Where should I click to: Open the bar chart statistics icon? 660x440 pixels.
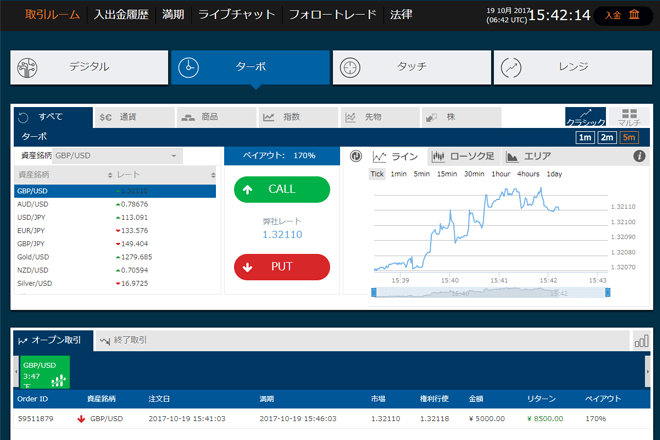(x=641, y=341)
